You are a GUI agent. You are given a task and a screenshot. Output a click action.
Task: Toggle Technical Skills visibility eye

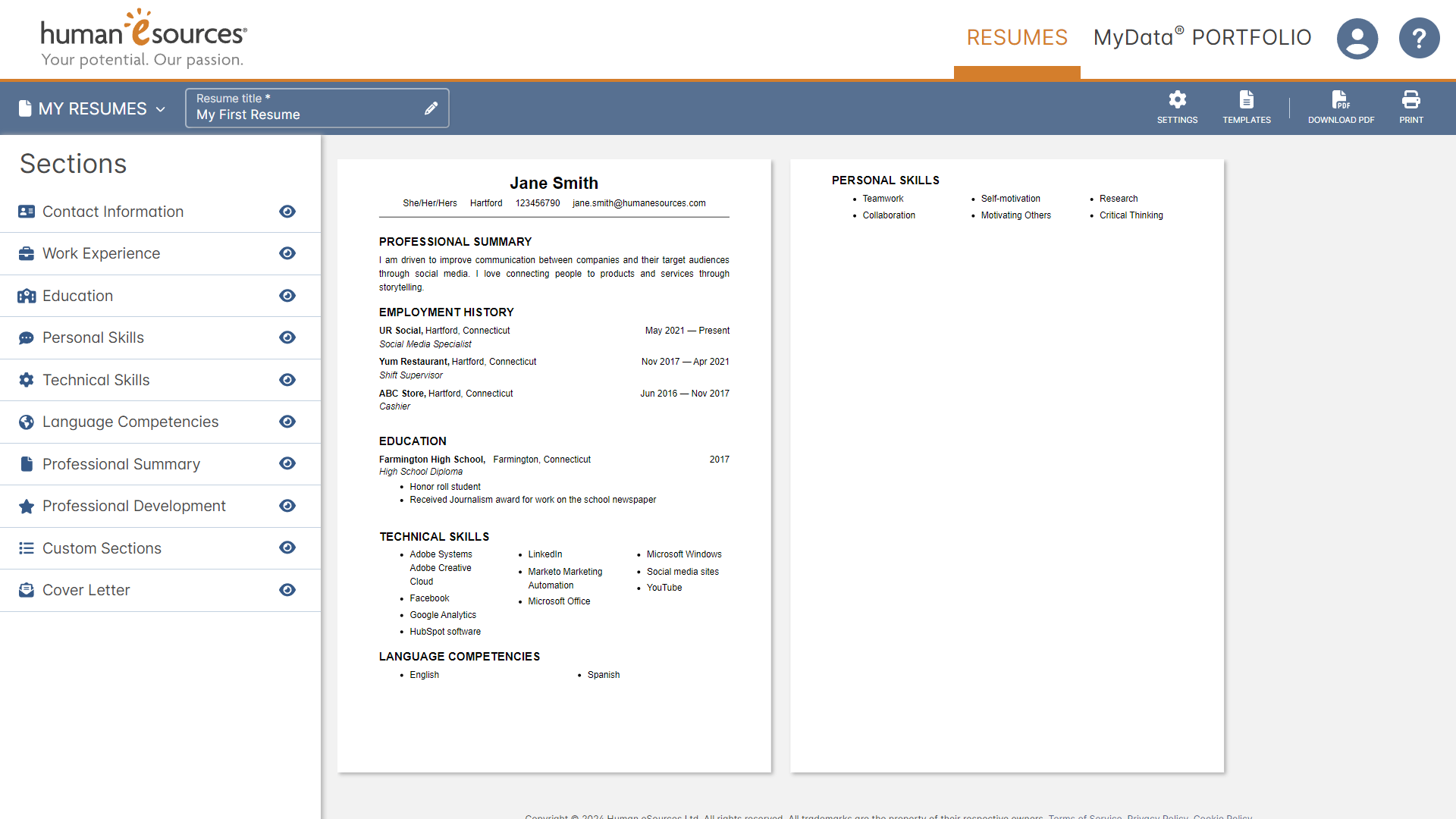pos(287,380)
